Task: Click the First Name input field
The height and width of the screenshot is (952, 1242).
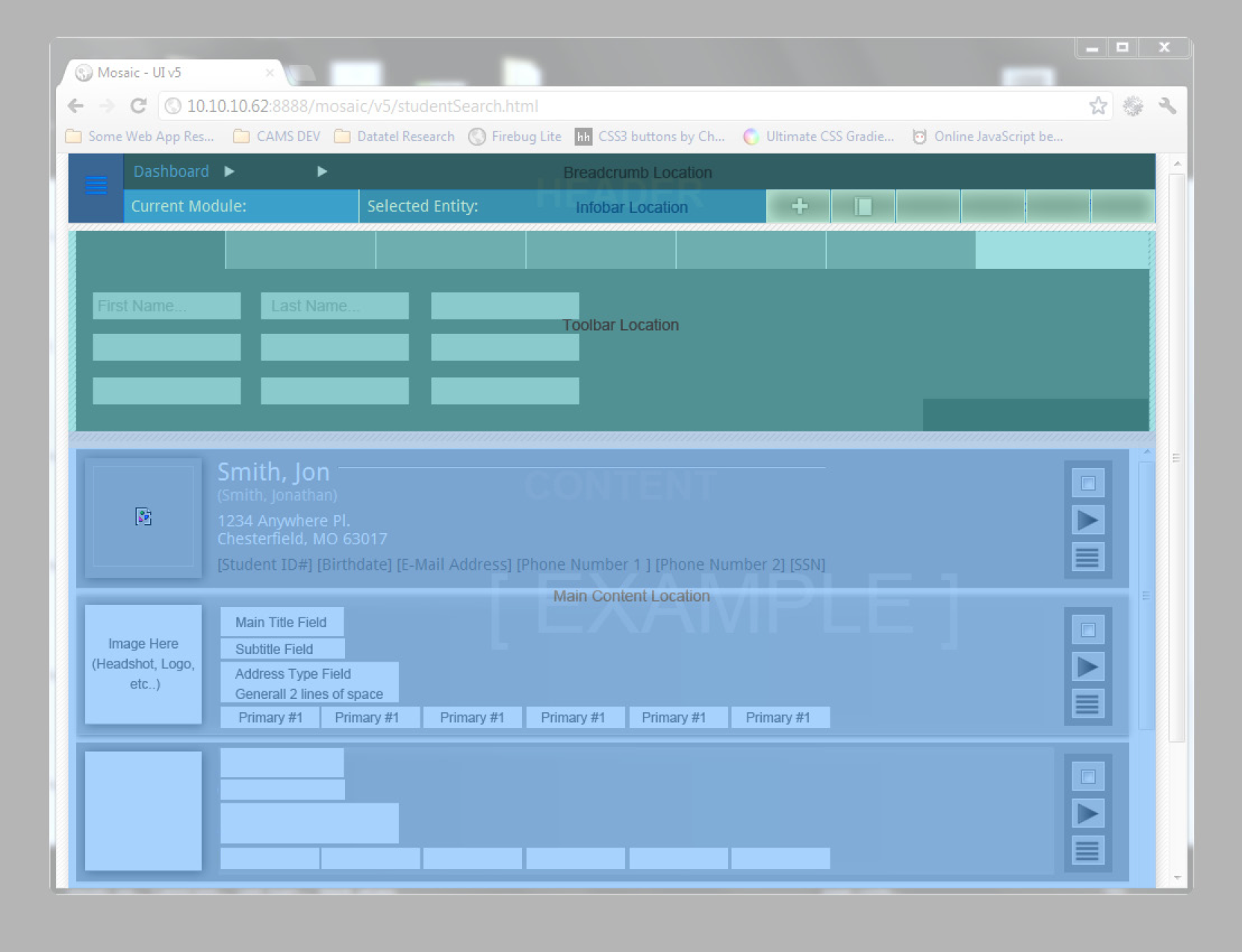Action: click(x=167, y=306)
